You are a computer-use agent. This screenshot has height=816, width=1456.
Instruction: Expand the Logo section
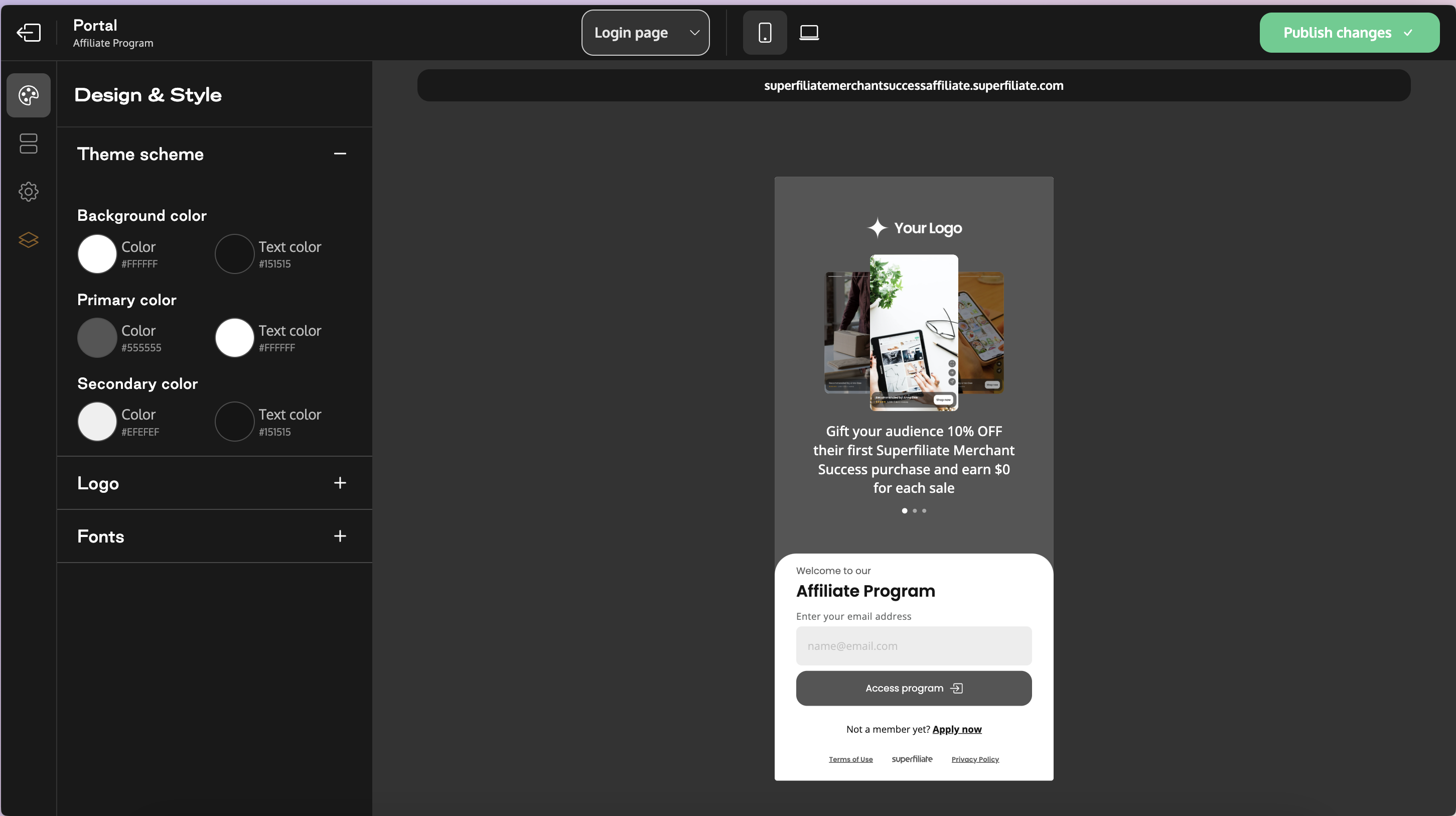point(340,483)
